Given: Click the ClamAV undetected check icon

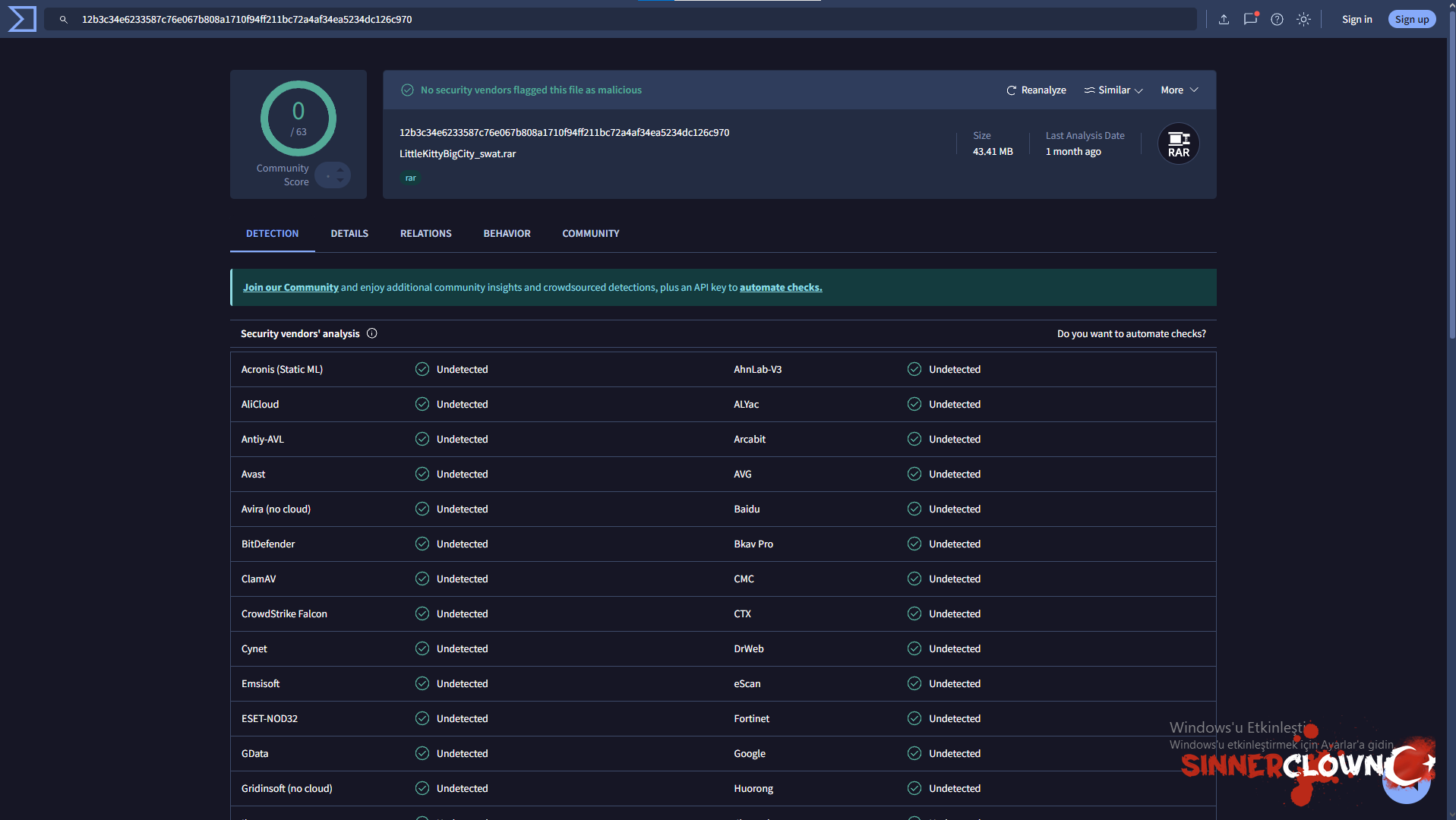Looking at the screenshot, I should pyautogui.click(x=422, y=579).
